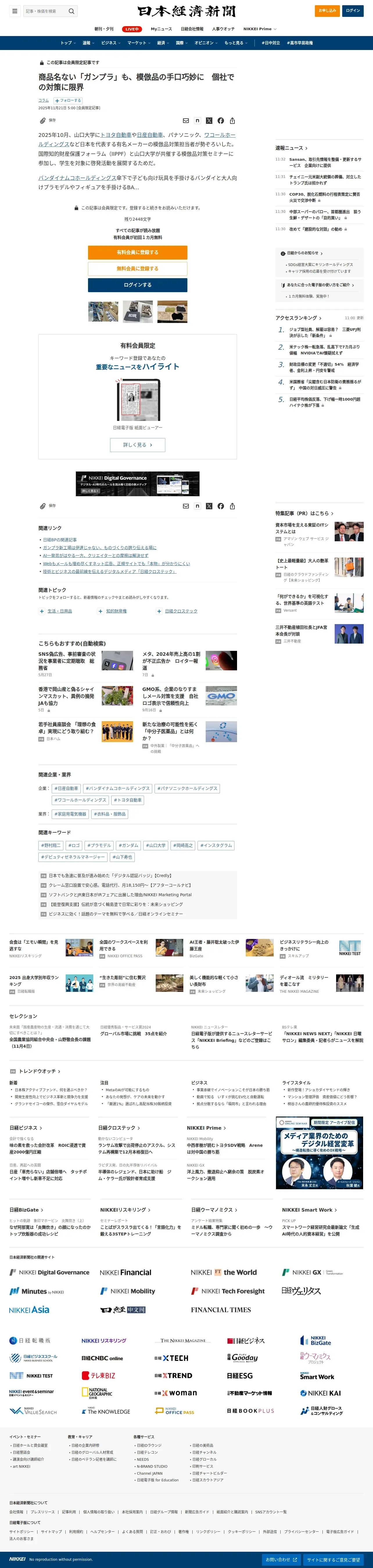
Task: Open NATIONAL GEOGRAPHIC logo link
Action: click(97, 1393)
